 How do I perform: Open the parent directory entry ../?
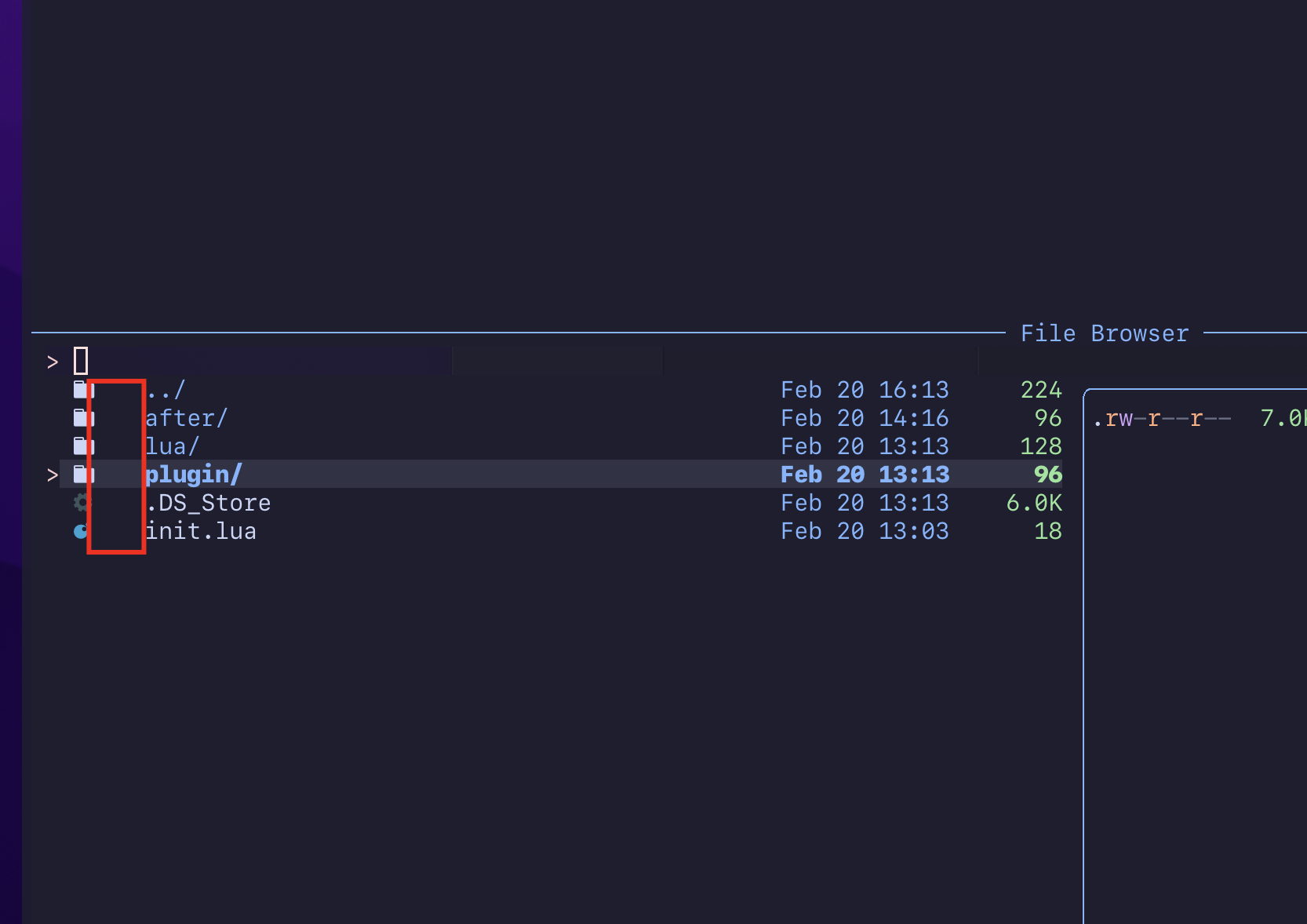165,389
